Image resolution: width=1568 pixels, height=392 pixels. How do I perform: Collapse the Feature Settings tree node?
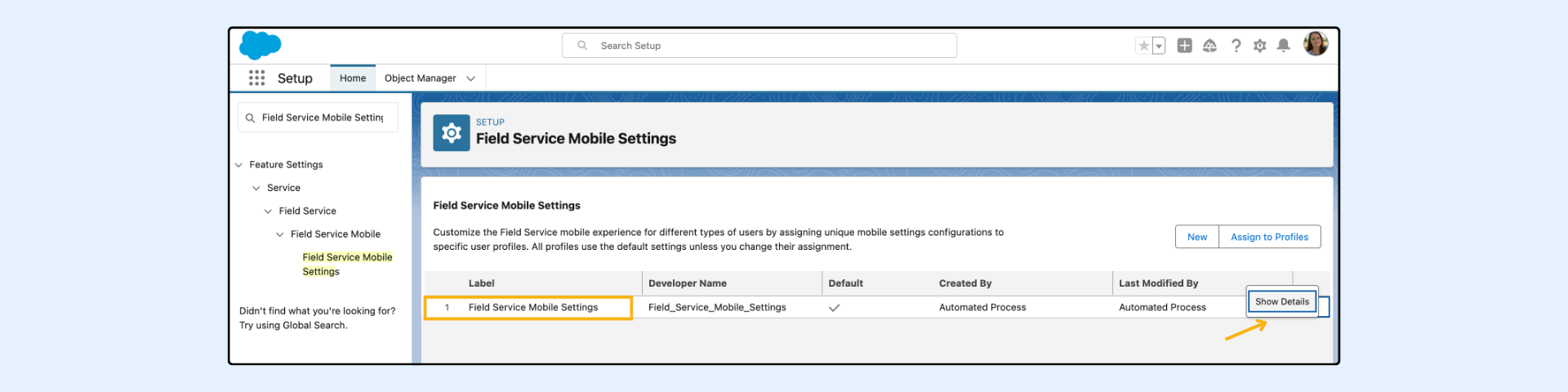239,165
